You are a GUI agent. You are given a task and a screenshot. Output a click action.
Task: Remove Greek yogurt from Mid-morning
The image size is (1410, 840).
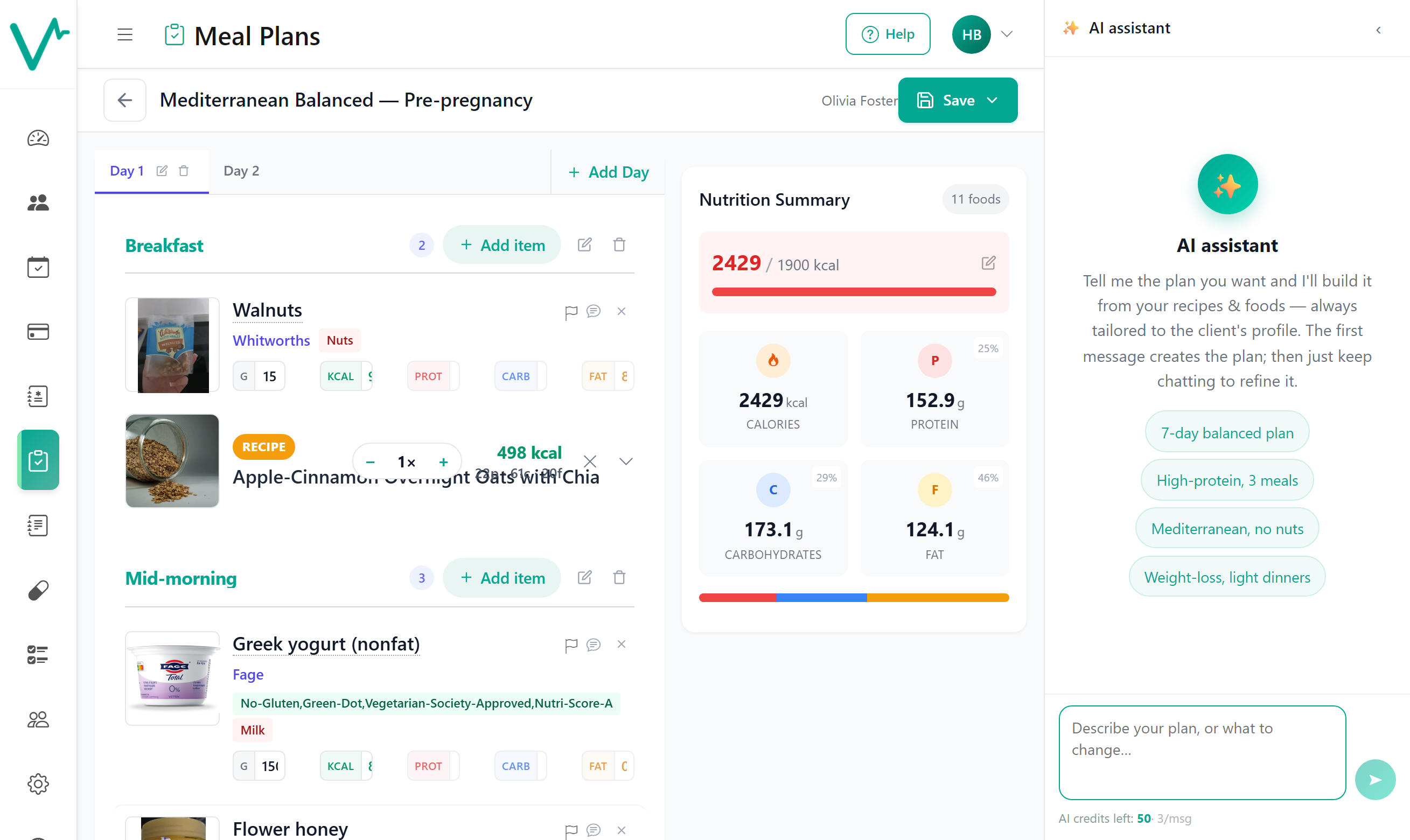[x=622, y=644]
